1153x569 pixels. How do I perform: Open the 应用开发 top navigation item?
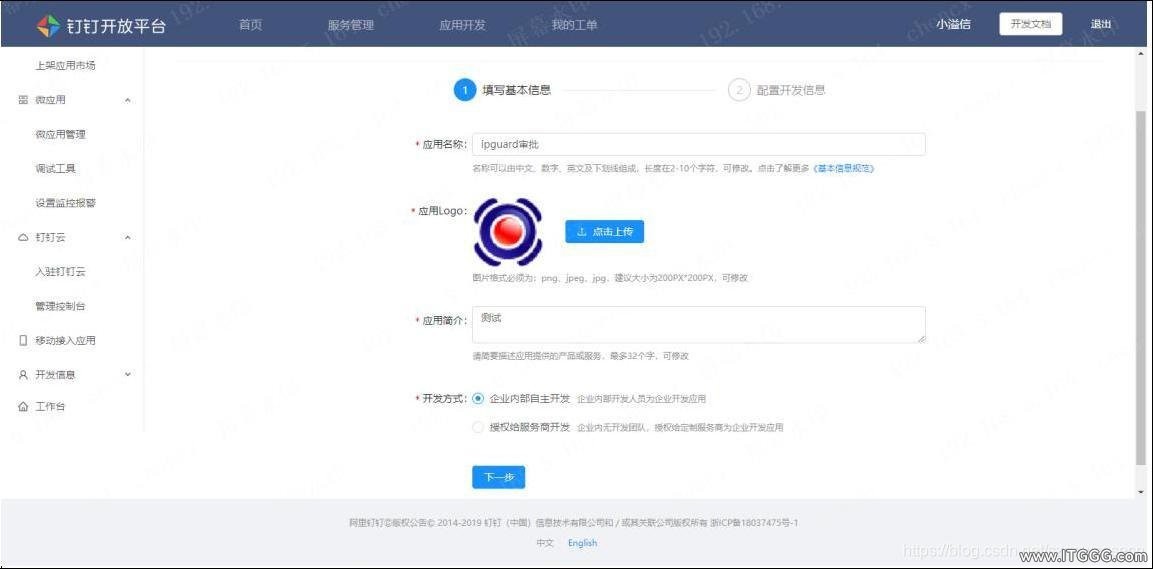(x=463, y=24)
